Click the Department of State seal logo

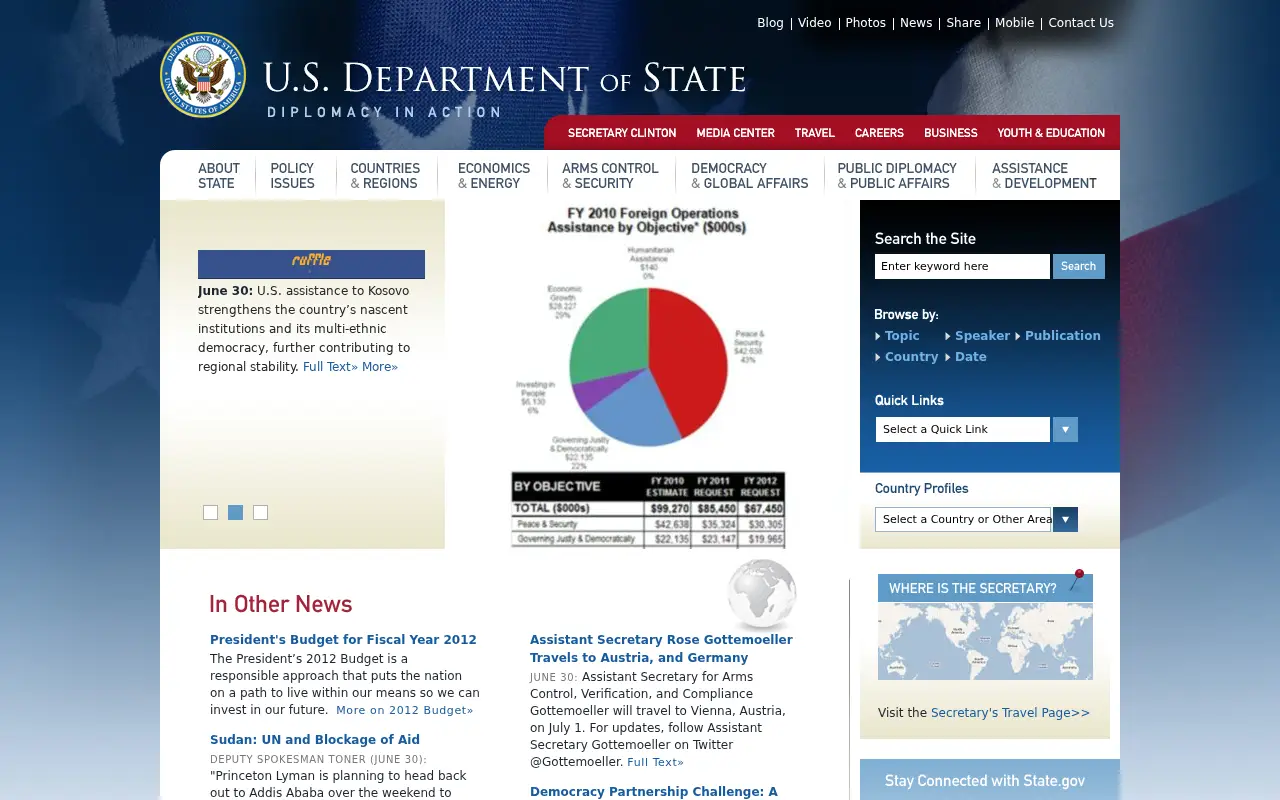(203, 75)
